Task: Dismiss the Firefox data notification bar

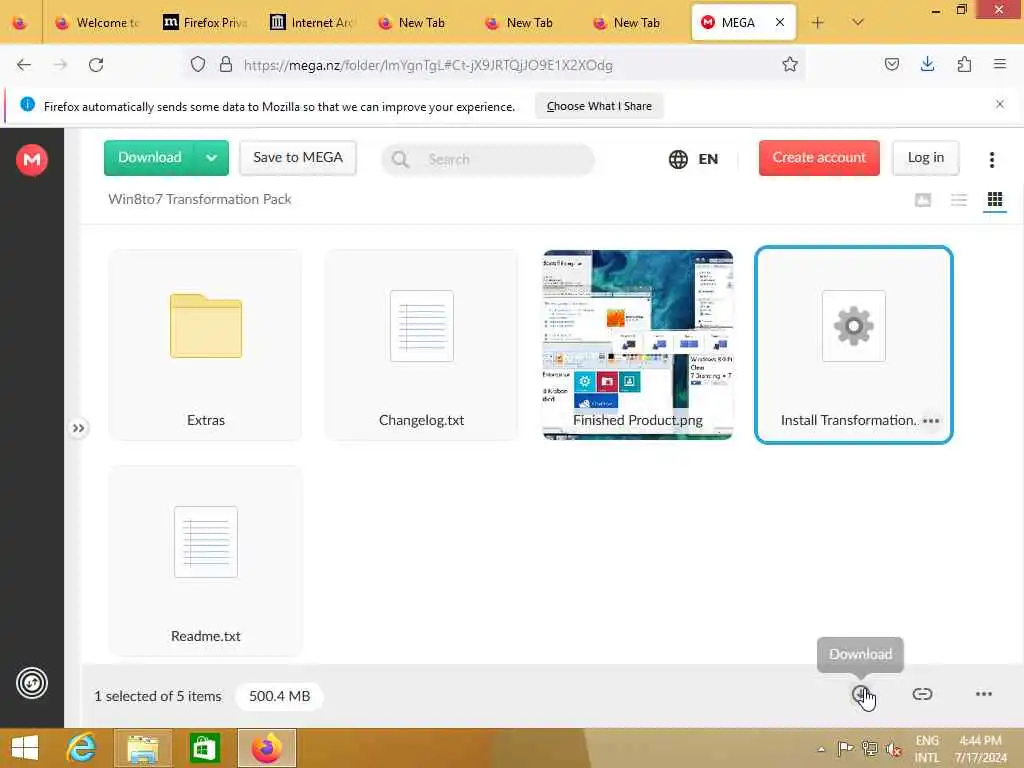Action: pyautogui.click(x=999, y=104)
